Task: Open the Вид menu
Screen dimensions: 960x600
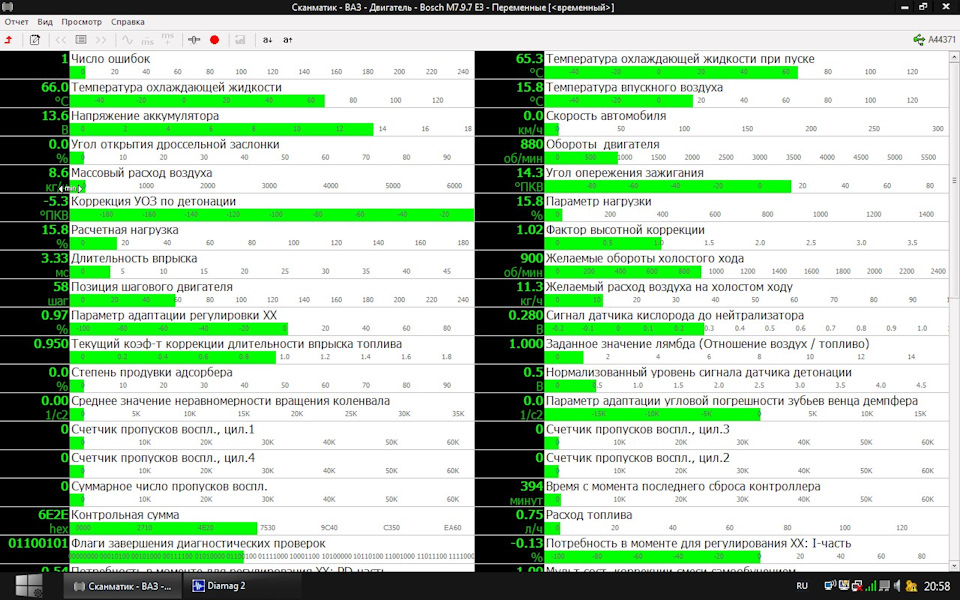Action: (x=45, y=21)
